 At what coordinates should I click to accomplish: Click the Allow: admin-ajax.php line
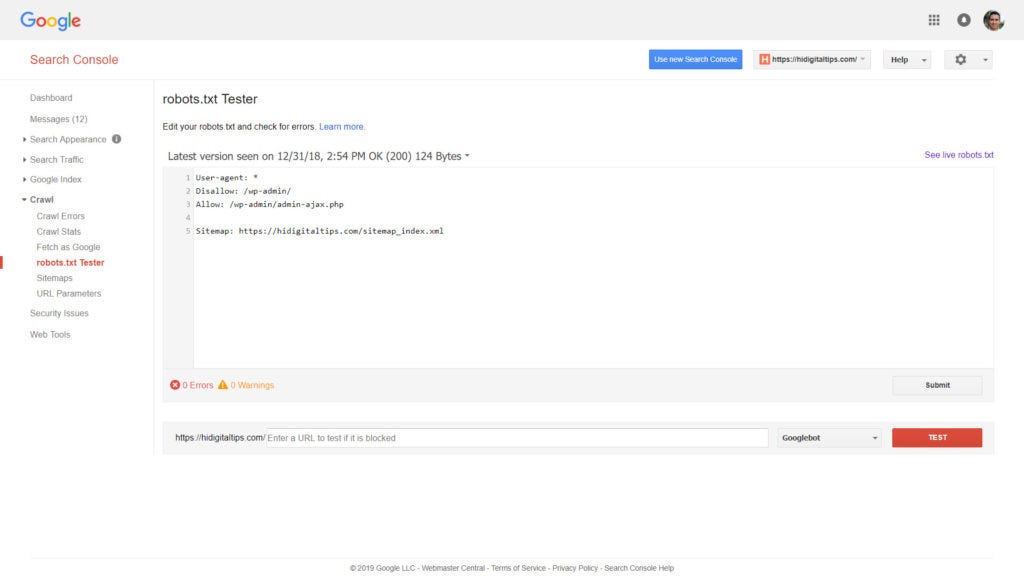[x=269, y=204]
